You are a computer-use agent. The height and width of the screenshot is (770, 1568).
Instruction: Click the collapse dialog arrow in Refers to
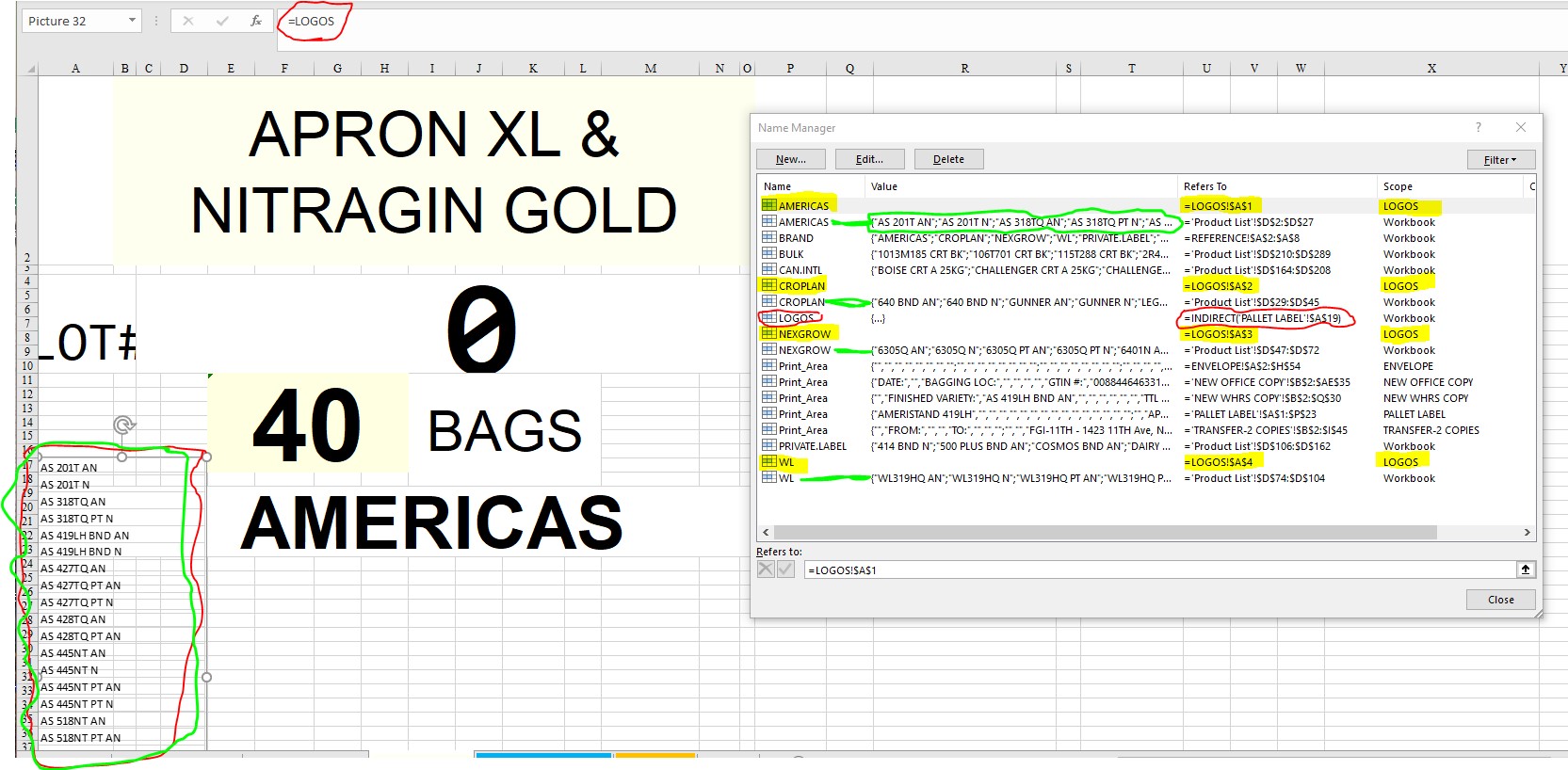click(x=1526, y=569)
